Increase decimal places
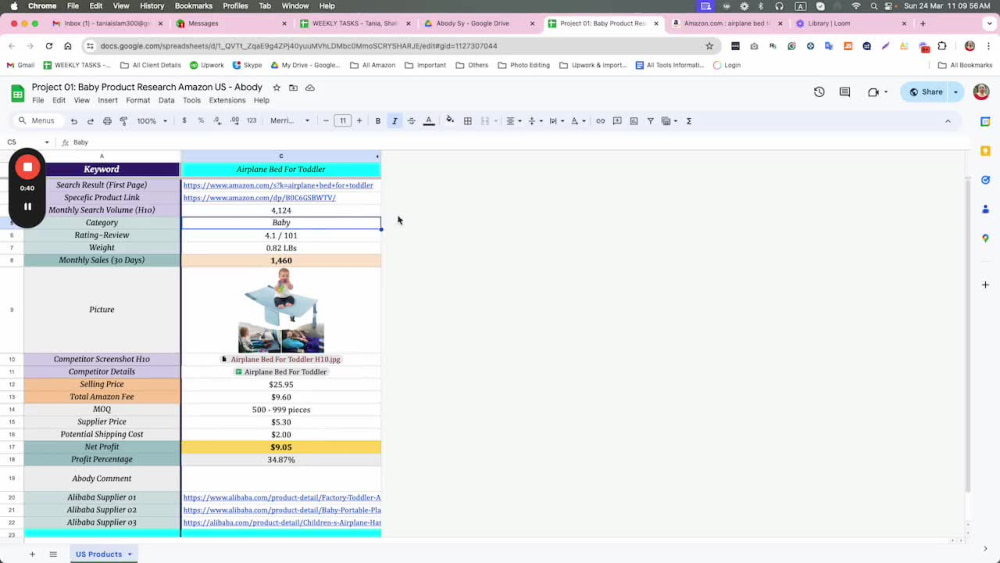The width and height of the screenshot is (1000, 563). click(234, 121)
